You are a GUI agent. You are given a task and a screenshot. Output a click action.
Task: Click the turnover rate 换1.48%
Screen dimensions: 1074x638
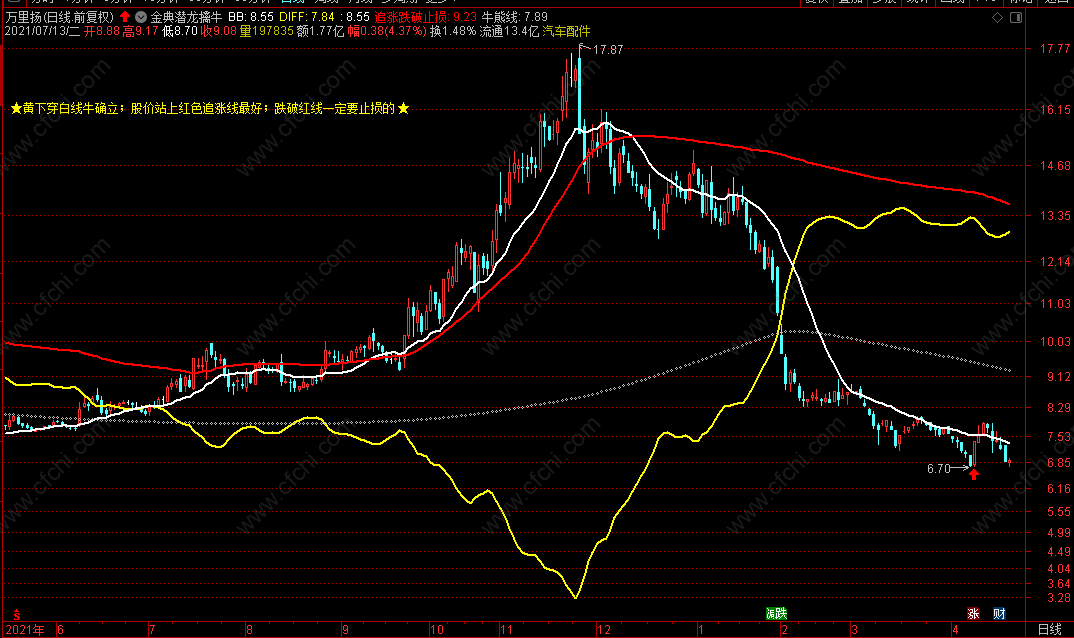point(453,31)
